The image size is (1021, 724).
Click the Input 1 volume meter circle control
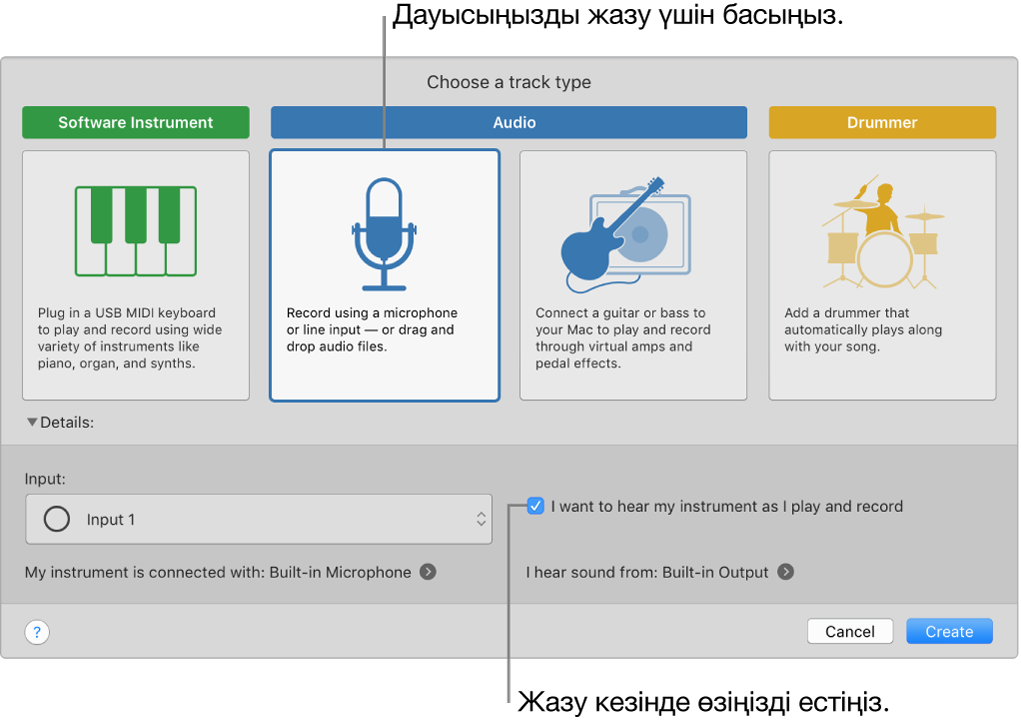pos(57,519)
